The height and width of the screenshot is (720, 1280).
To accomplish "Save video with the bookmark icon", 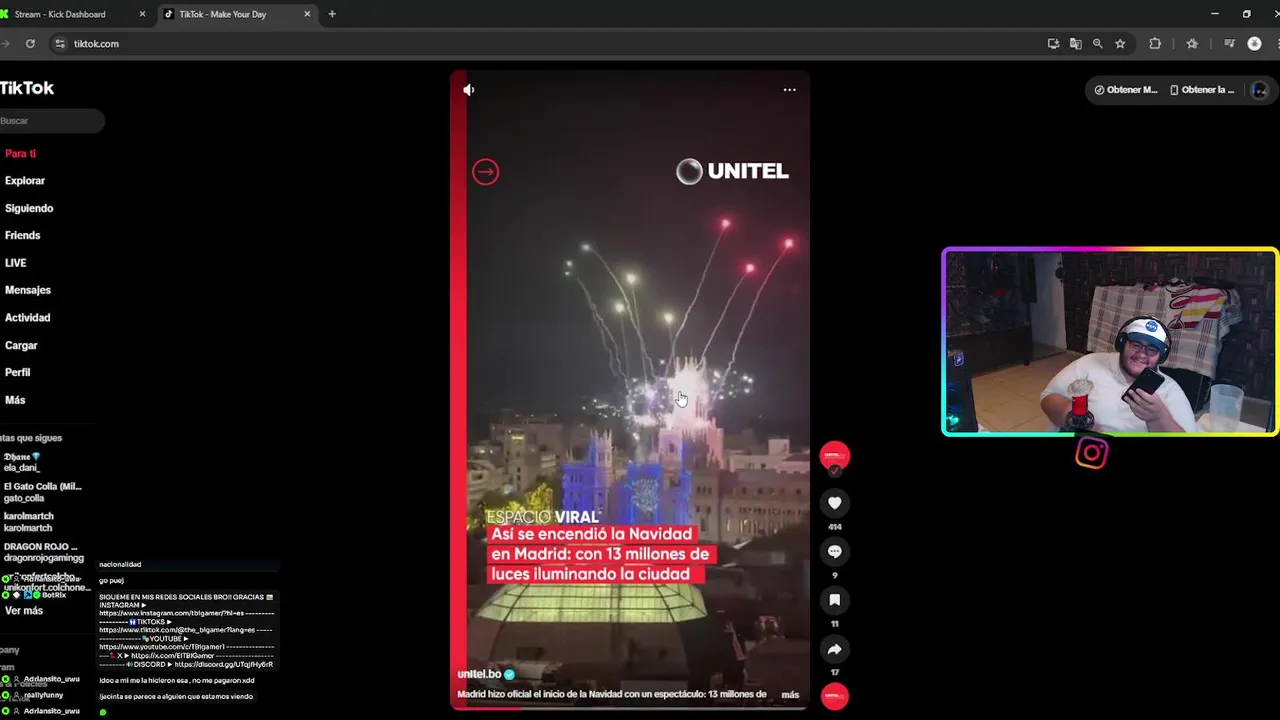I will (x=835, y=600).
